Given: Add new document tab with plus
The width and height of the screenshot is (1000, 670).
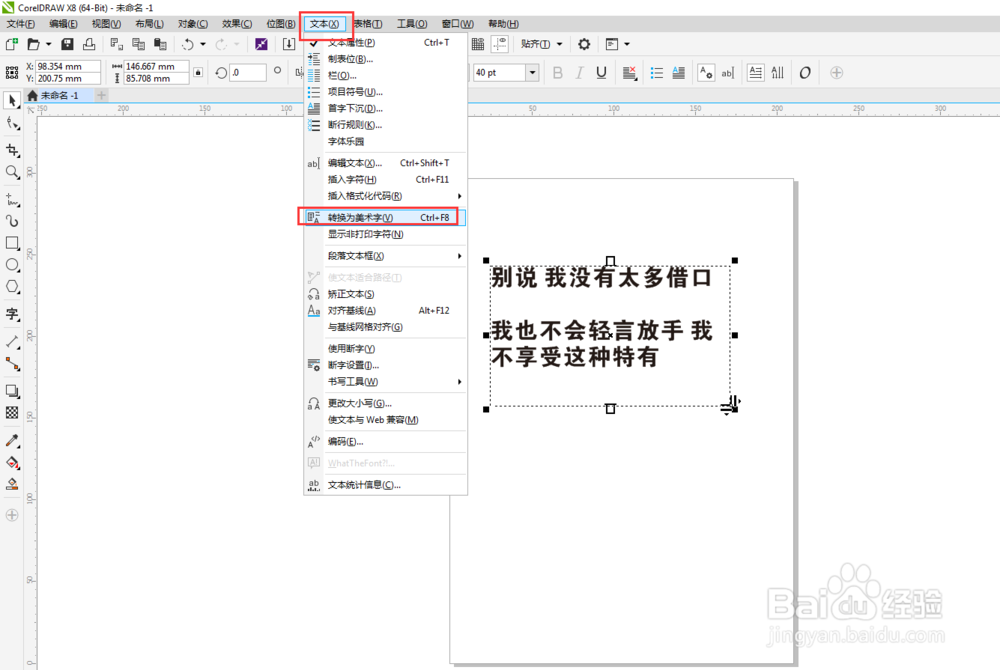Looking at the screenshot, I should [101, 96].
